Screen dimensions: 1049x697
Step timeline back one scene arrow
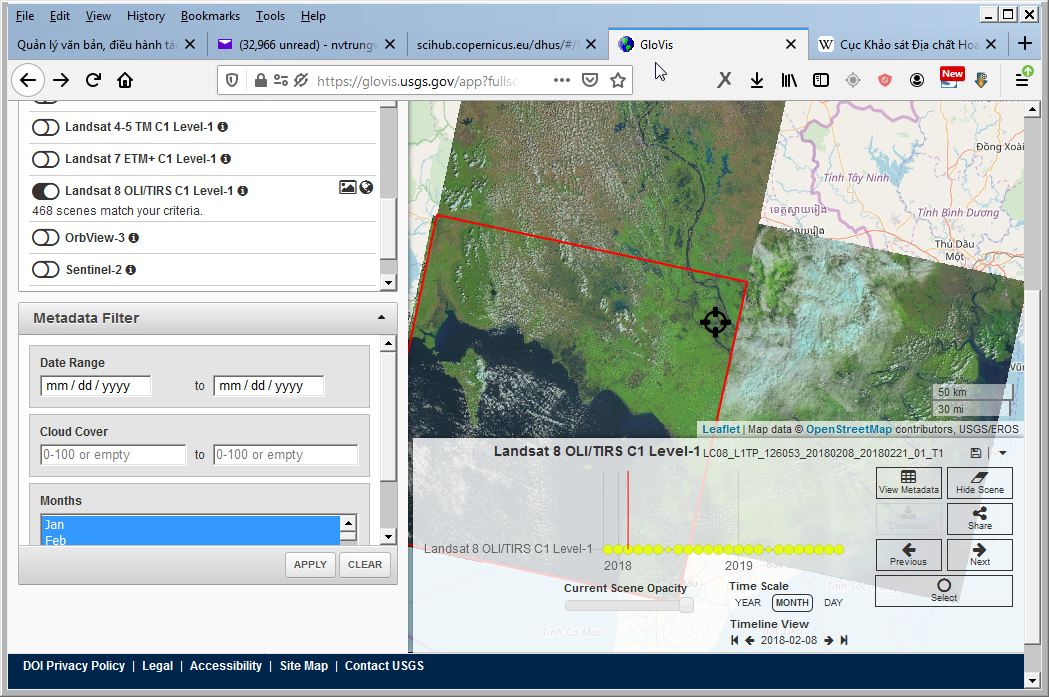pos(749,640)
